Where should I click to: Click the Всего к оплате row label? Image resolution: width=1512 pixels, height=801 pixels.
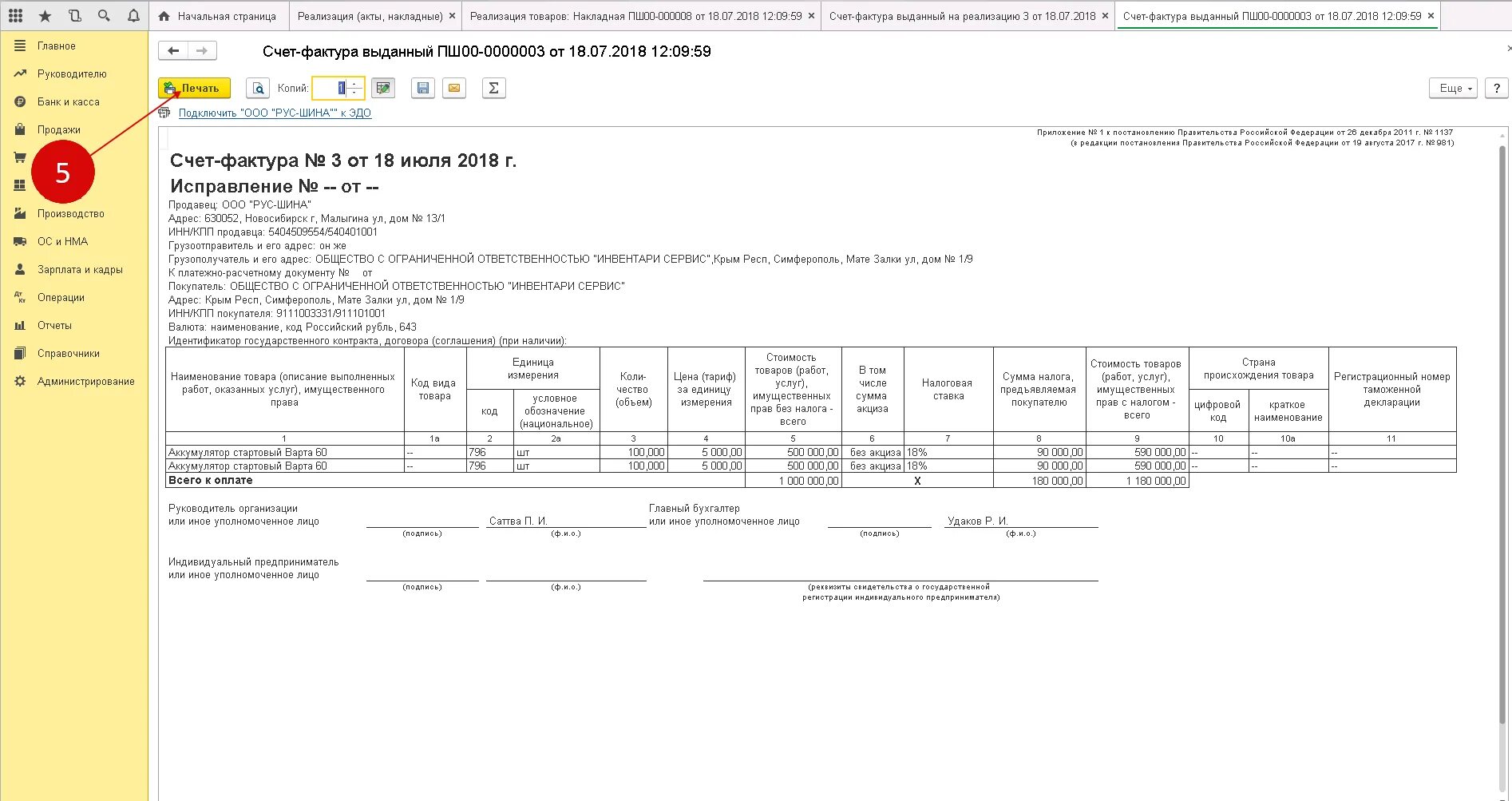tap(211, 480)
